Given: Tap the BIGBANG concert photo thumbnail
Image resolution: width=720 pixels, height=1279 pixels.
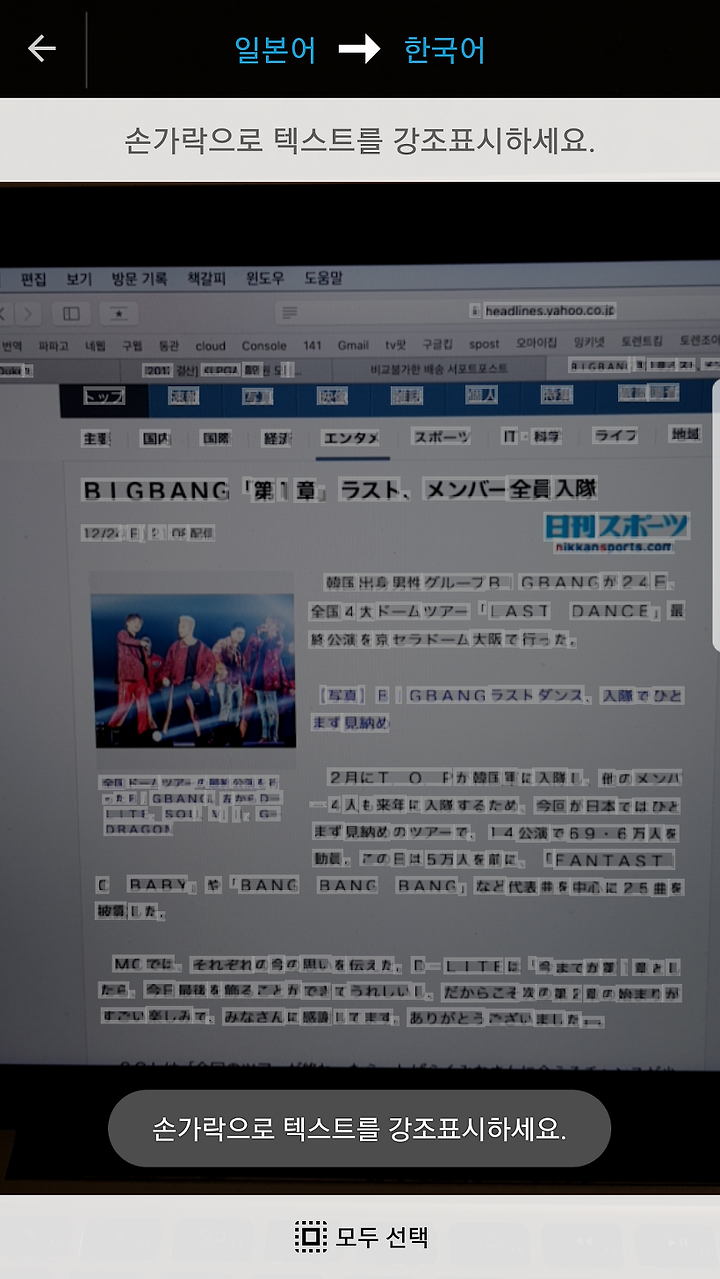Looking at the screenshot, I should 193,670.
